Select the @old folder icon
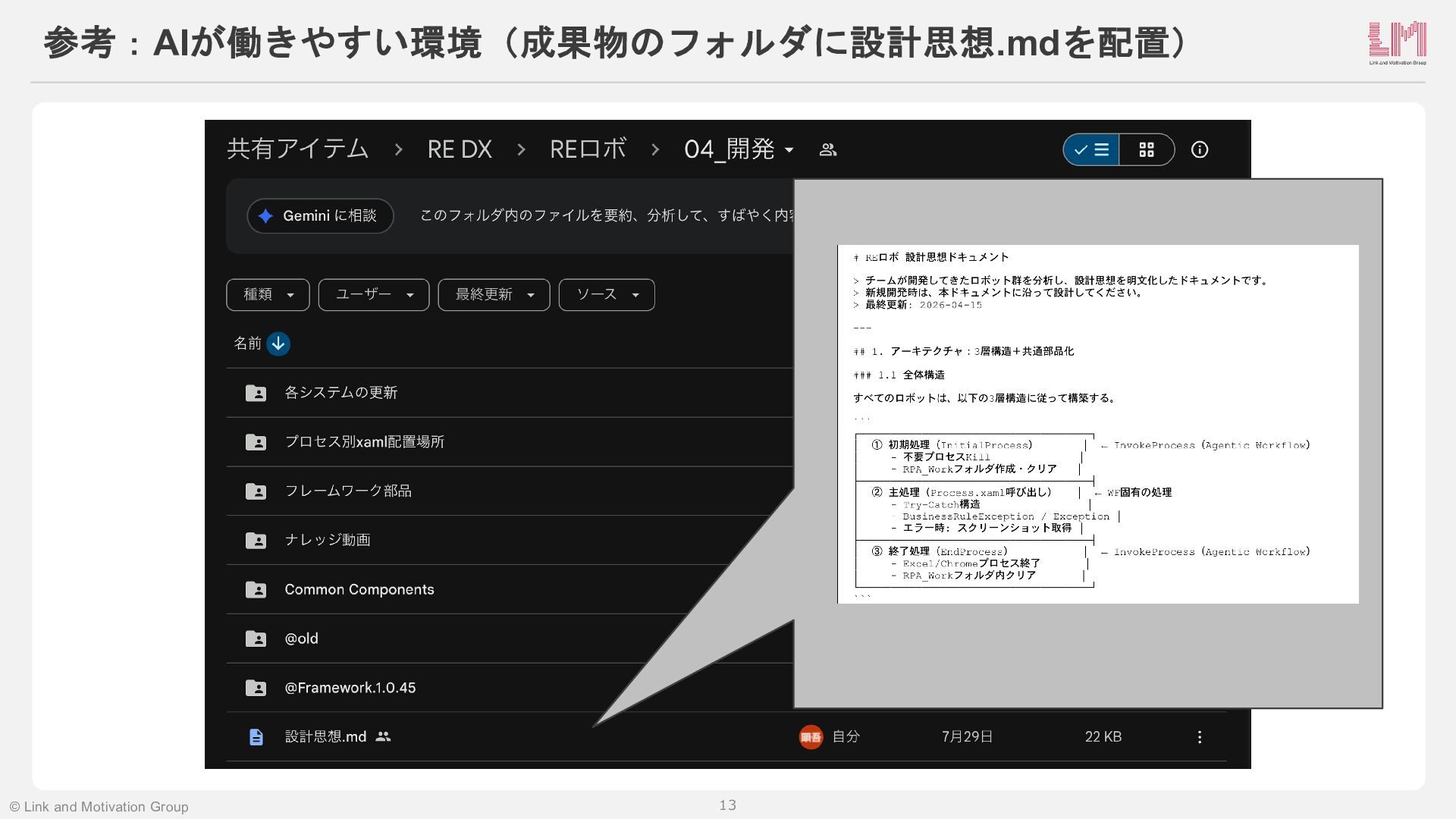The image size is (1456, 819). (x=256, y=639)
